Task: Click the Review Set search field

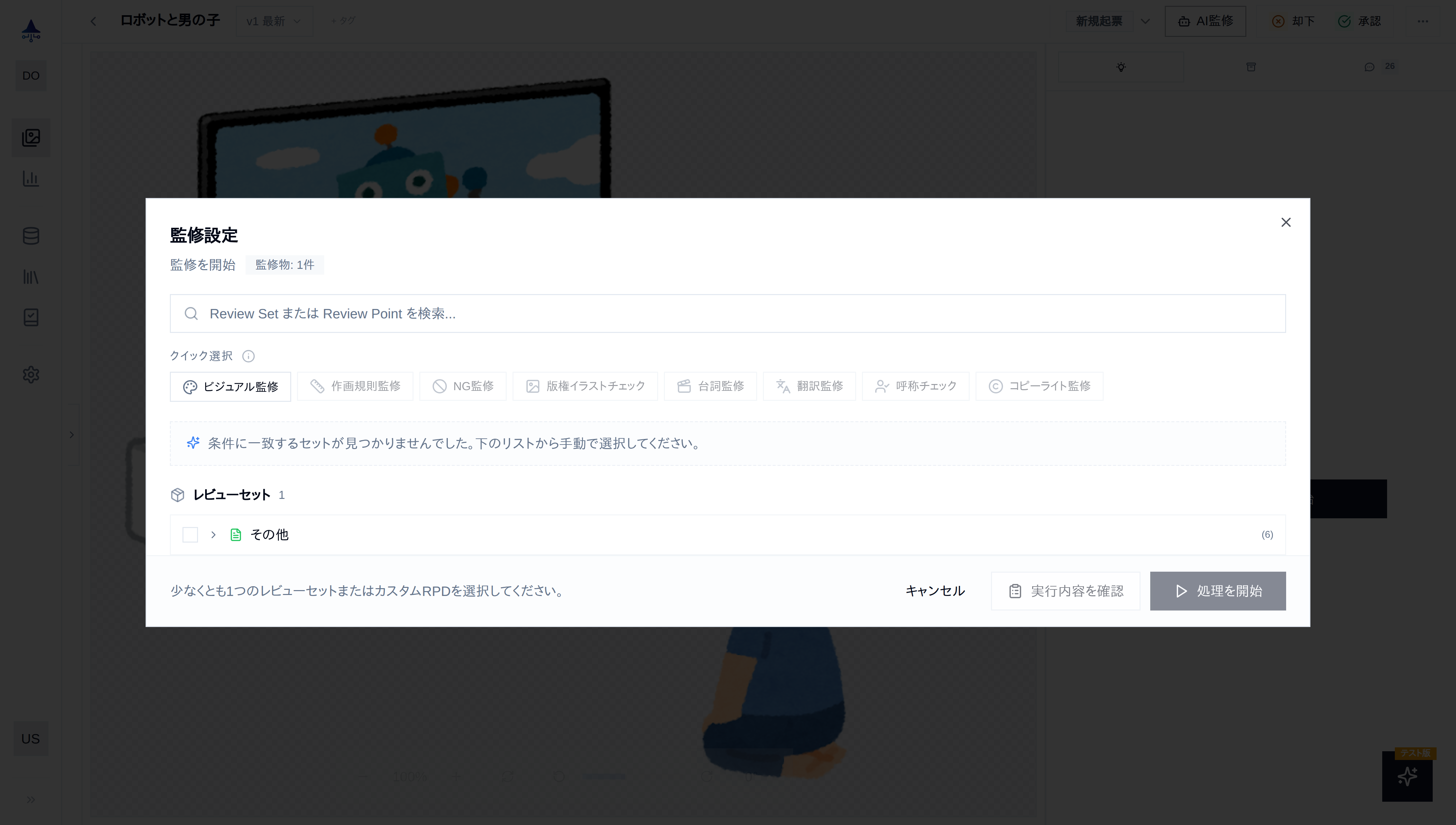Action: (x=727, y=313)
